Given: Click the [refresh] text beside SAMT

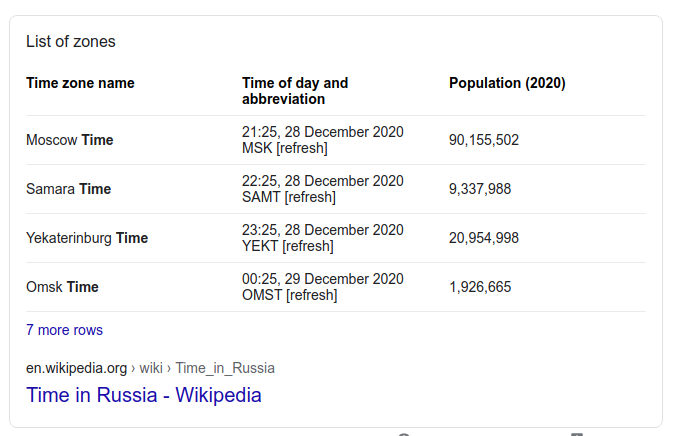Looking at the screenshot, I should click(x=310, y=197).
